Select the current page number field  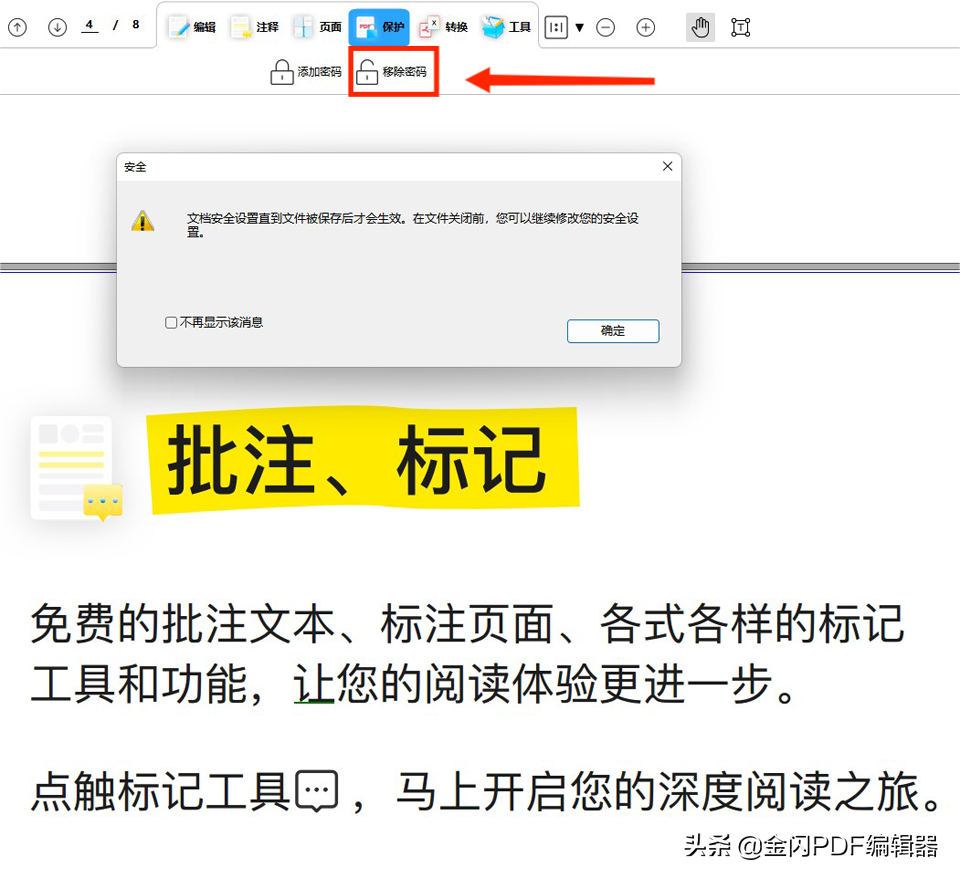click(x=89, y=25)
